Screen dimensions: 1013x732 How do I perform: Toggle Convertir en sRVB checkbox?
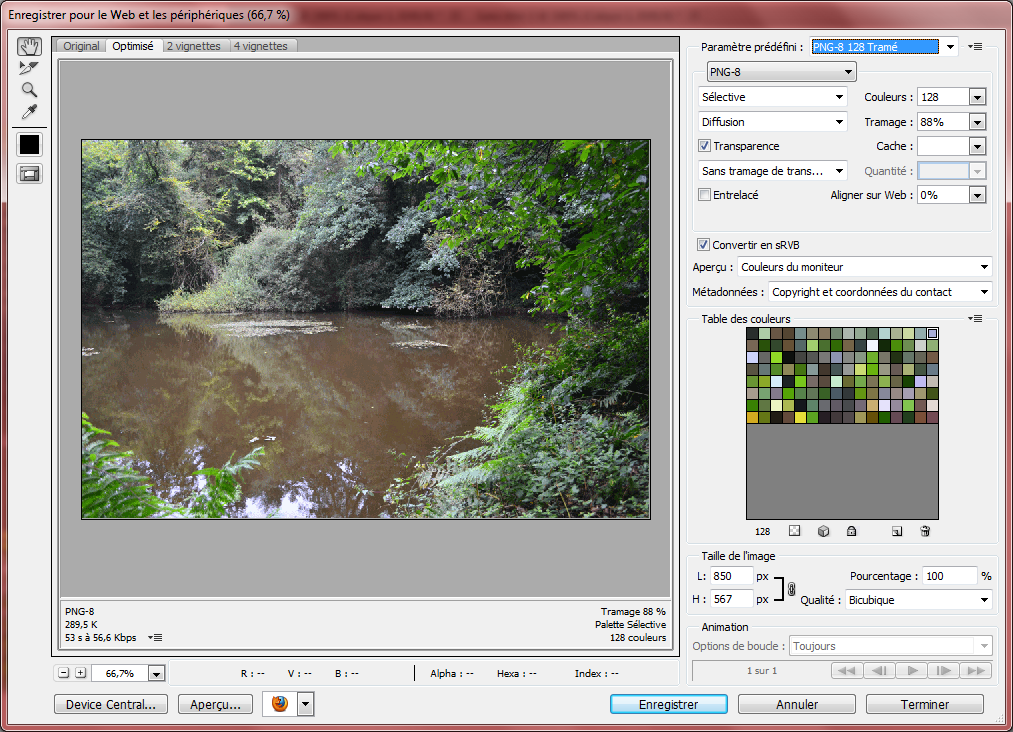(x=704, y=245)
